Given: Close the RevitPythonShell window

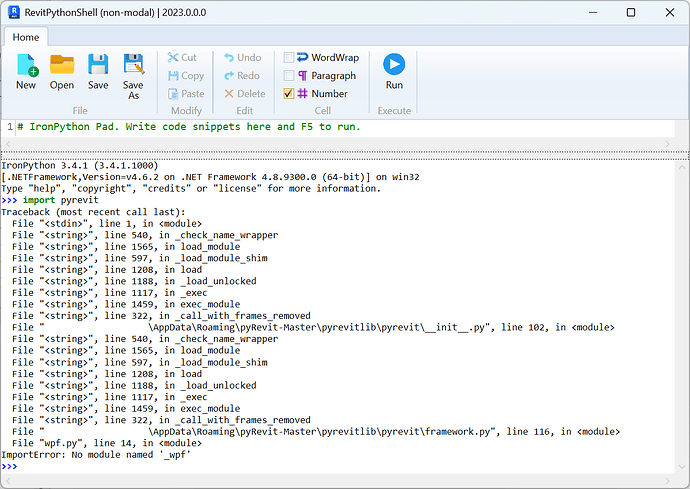Looking at the screenshot, I should pos(670,12).
